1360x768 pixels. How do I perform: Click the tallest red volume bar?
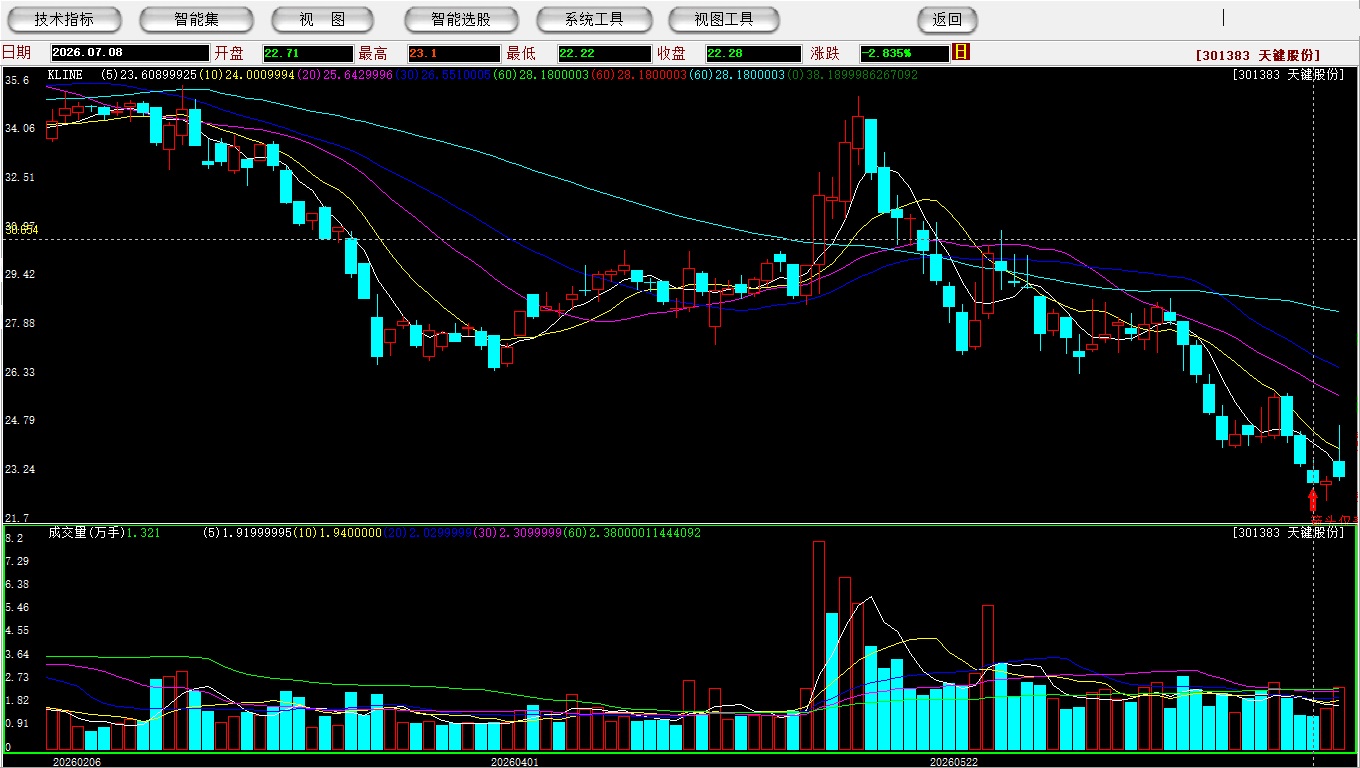click(x=819, y=646)
